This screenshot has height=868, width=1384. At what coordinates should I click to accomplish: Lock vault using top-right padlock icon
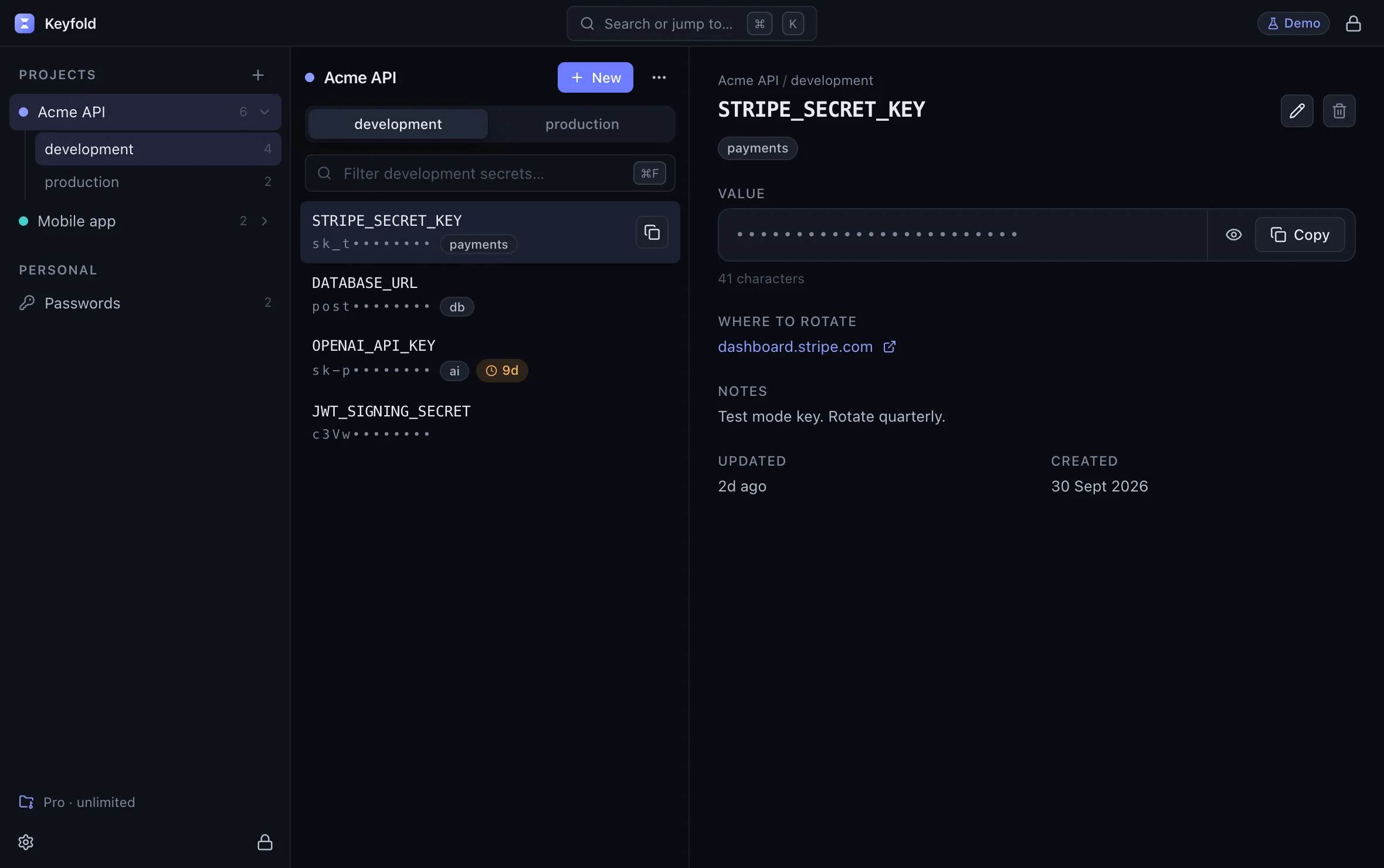(1353, 23)
